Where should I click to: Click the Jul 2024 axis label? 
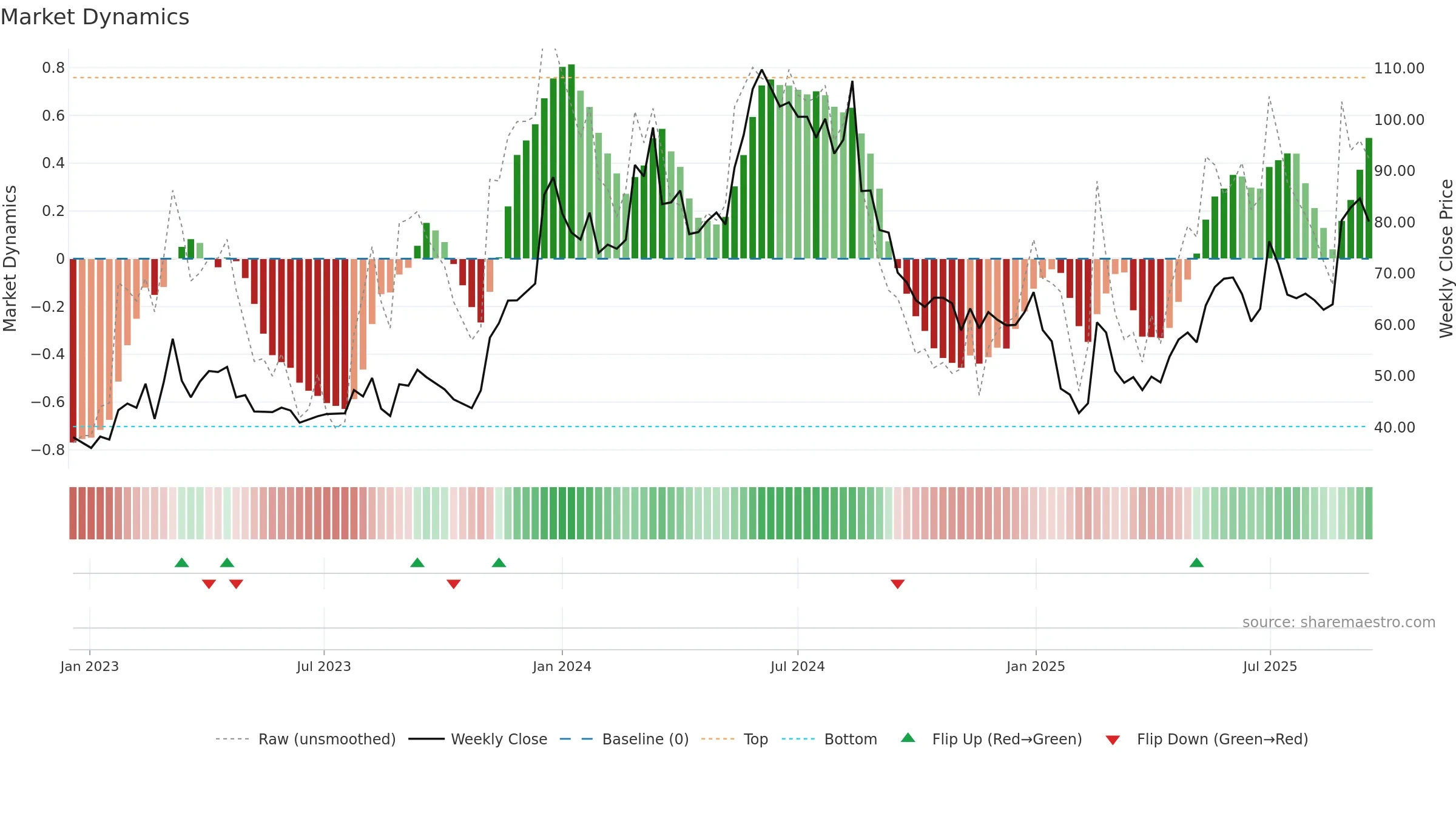[x=798, y=666]
